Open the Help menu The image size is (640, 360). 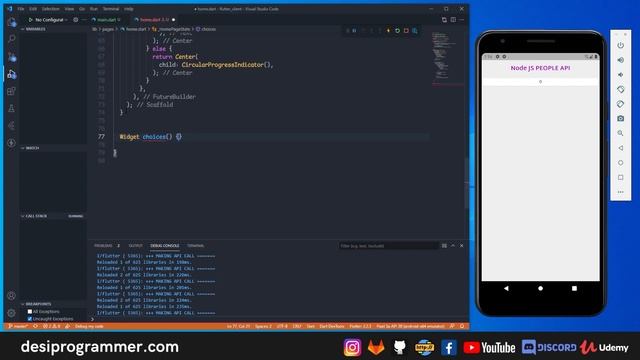pos(129,9)
